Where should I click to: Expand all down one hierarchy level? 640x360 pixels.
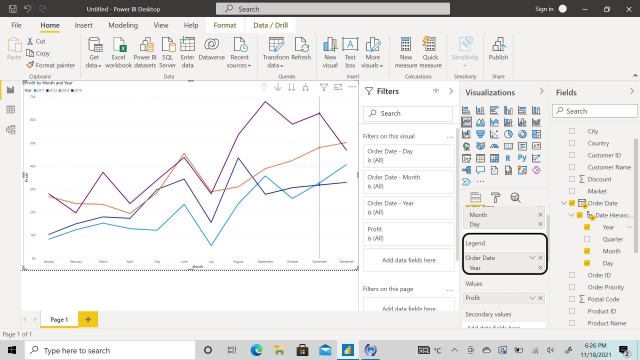(305, 87)
